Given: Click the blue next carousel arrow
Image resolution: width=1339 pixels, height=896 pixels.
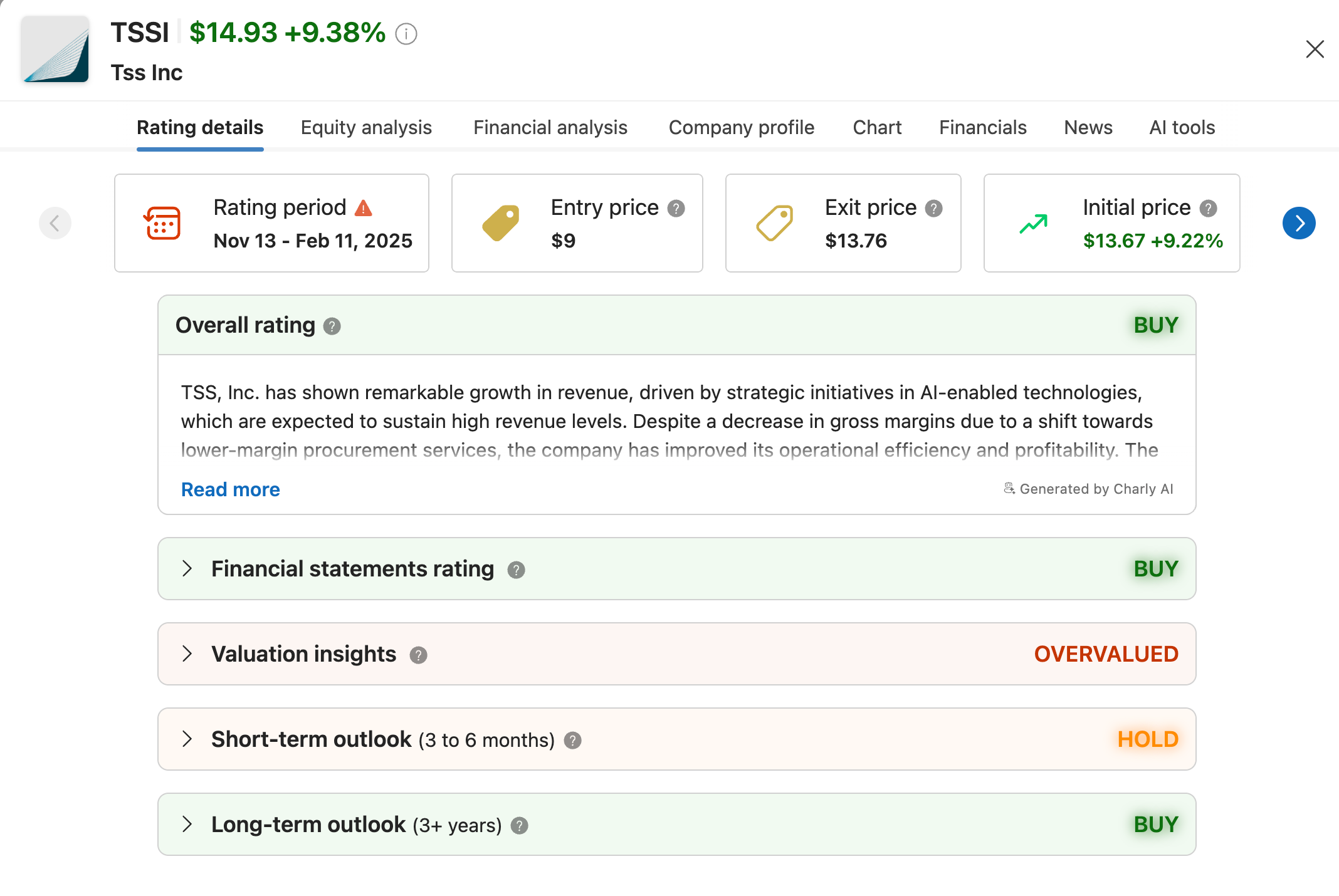Looking at the screenshot, I should pyautogui.click(x=1299, y=223).
